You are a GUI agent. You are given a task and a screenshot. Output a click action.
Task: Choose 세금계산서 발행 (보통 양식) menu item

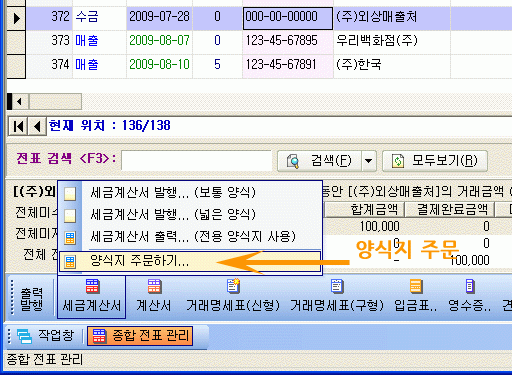190,193
